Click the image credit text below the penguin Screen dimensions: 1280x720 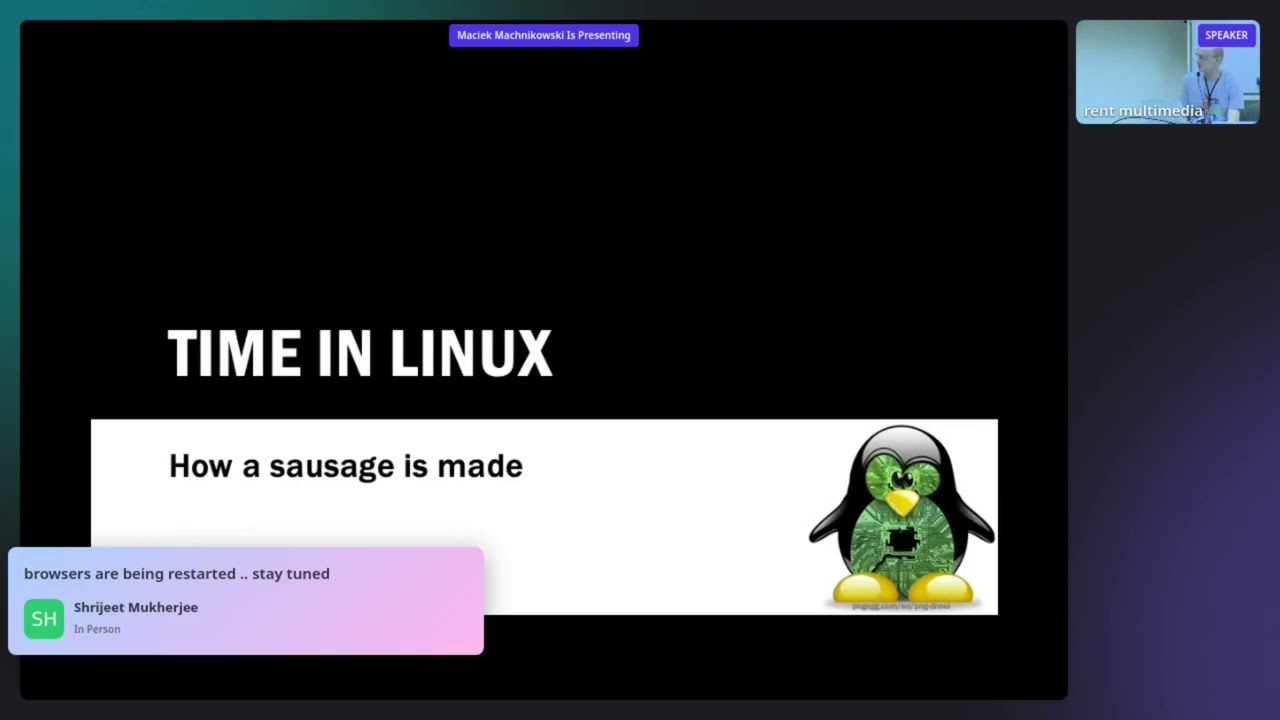[901, 606]
